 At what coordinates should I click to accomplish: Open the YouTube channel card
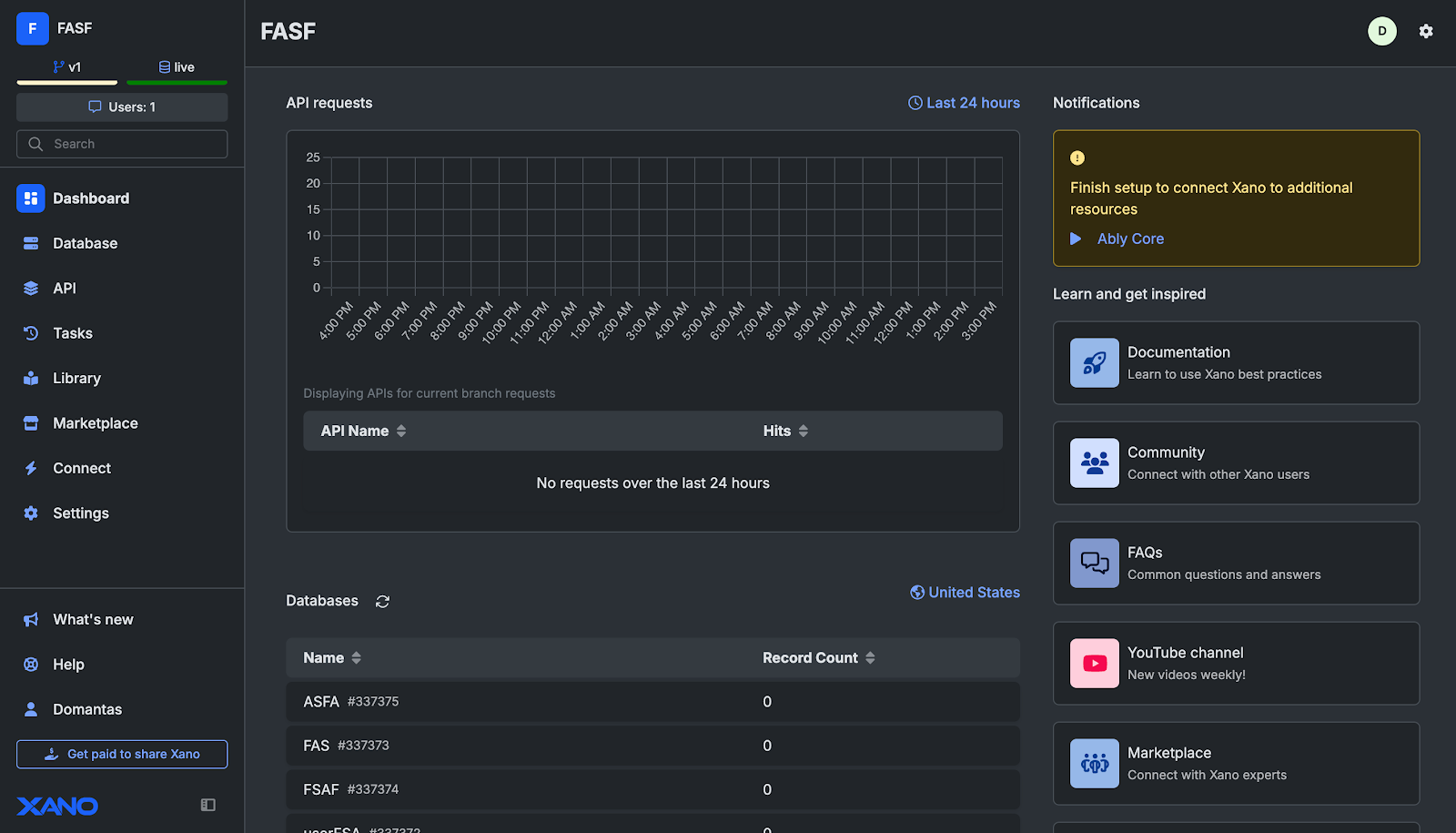[x=1236, y=664]
